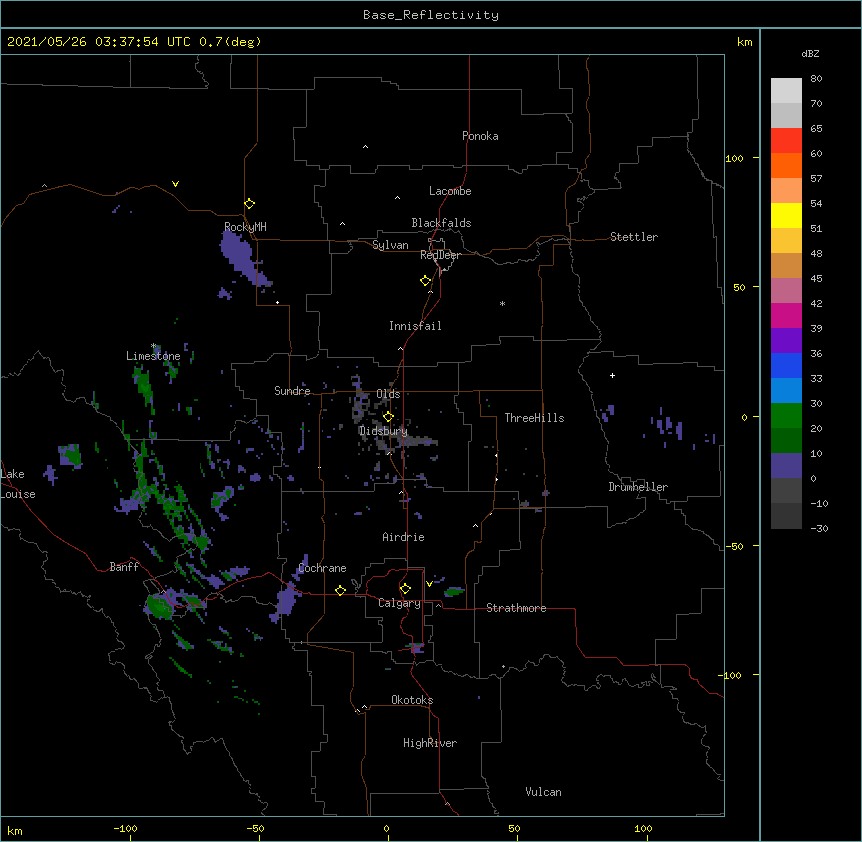Click the asterisk marker above Limestone
The height and width of the screenshot is (842, 862).
pyautogui.click(x=154, y=346)
